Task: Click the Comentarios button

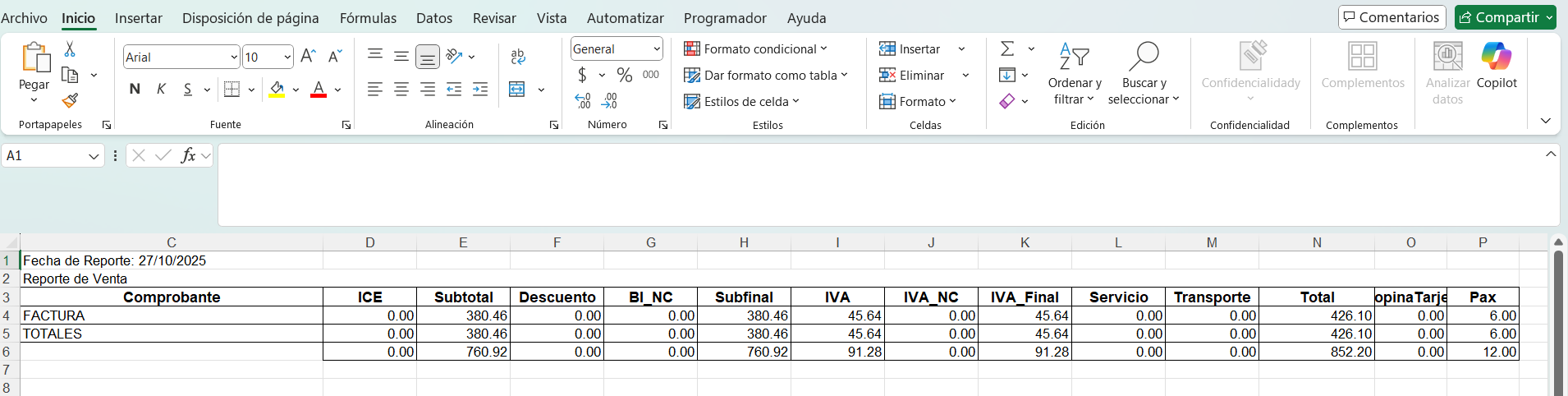Action: pos(1391,17)
